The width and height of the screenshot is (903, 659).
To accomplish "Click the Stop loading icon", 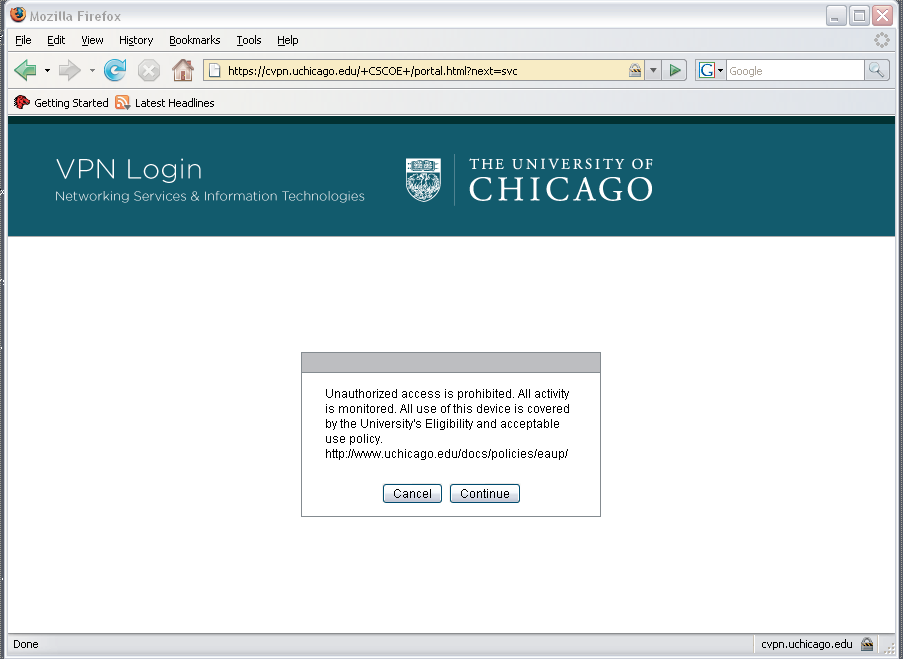I will [149, 71].
